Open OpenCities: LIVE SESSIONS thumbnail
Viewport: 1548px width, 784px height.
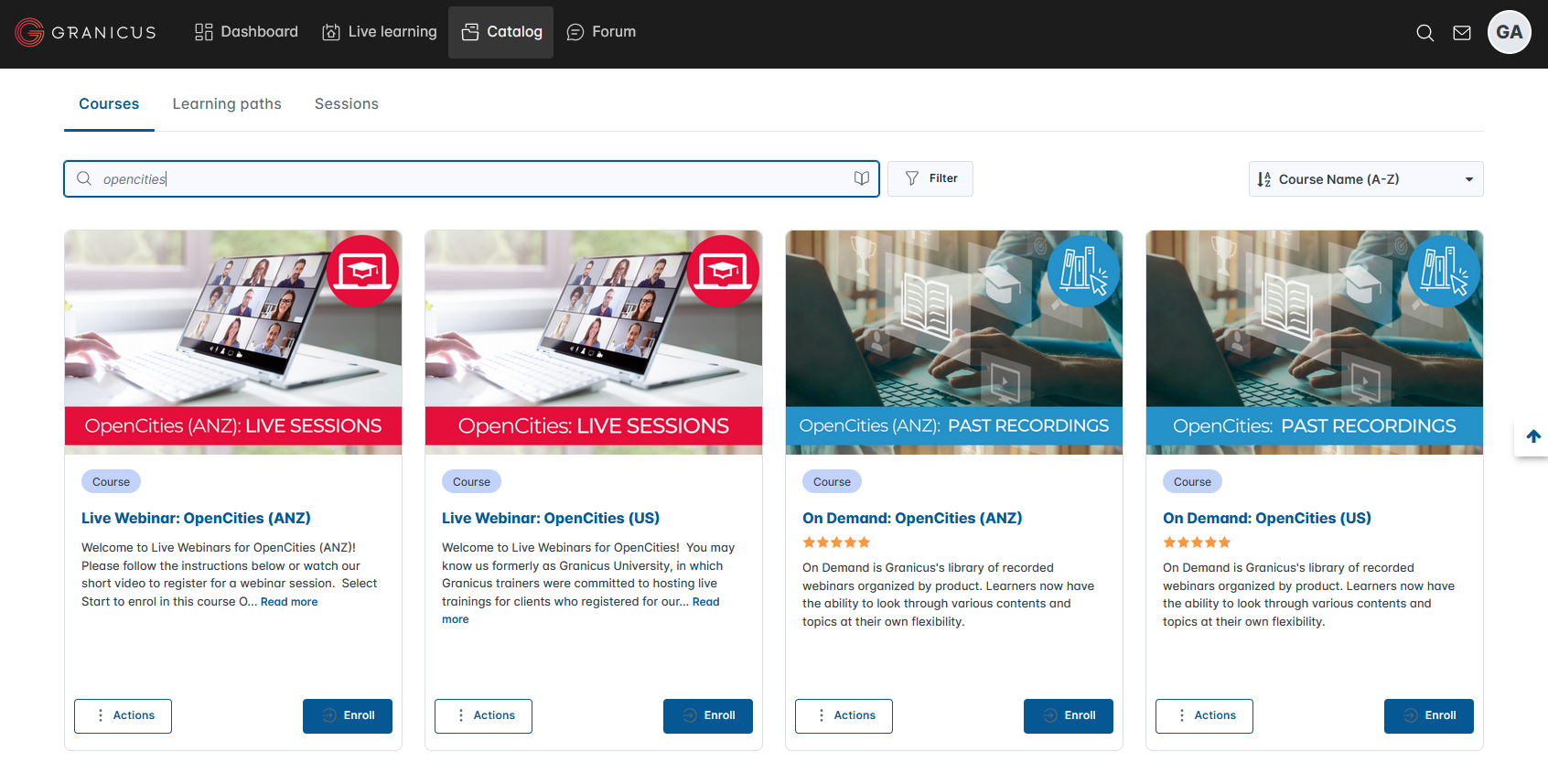tap(594, 342)
